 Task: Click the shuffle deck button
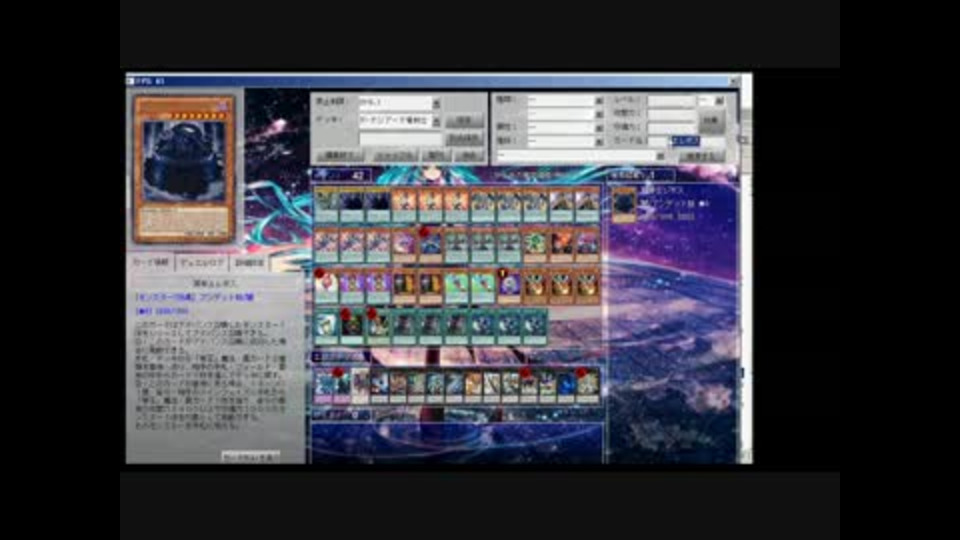pyautogui.click(x=395, y=156)
